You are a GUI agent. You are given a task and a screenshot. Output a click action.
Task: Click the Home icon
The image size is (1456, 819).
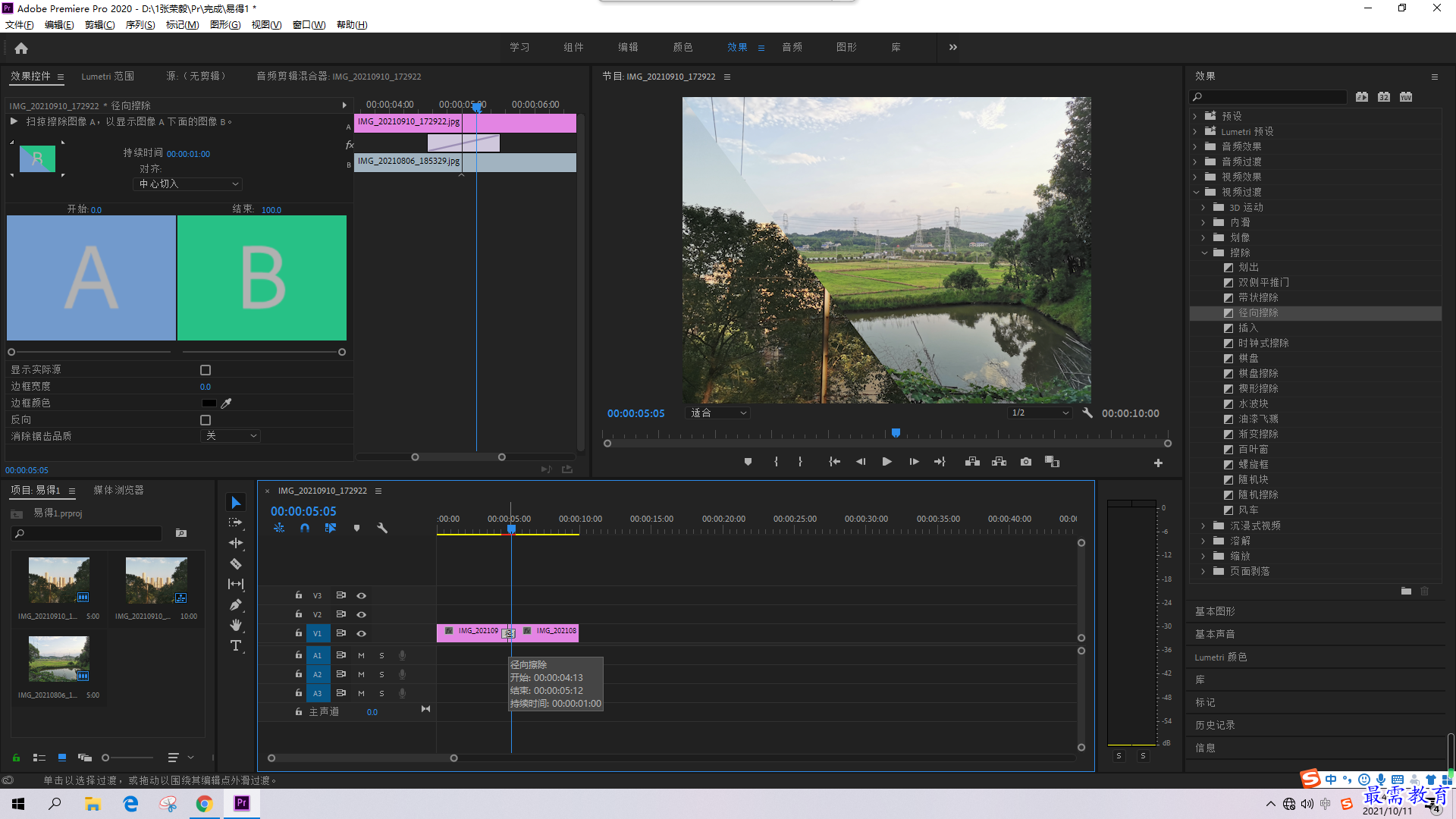[x=21, y=48]
